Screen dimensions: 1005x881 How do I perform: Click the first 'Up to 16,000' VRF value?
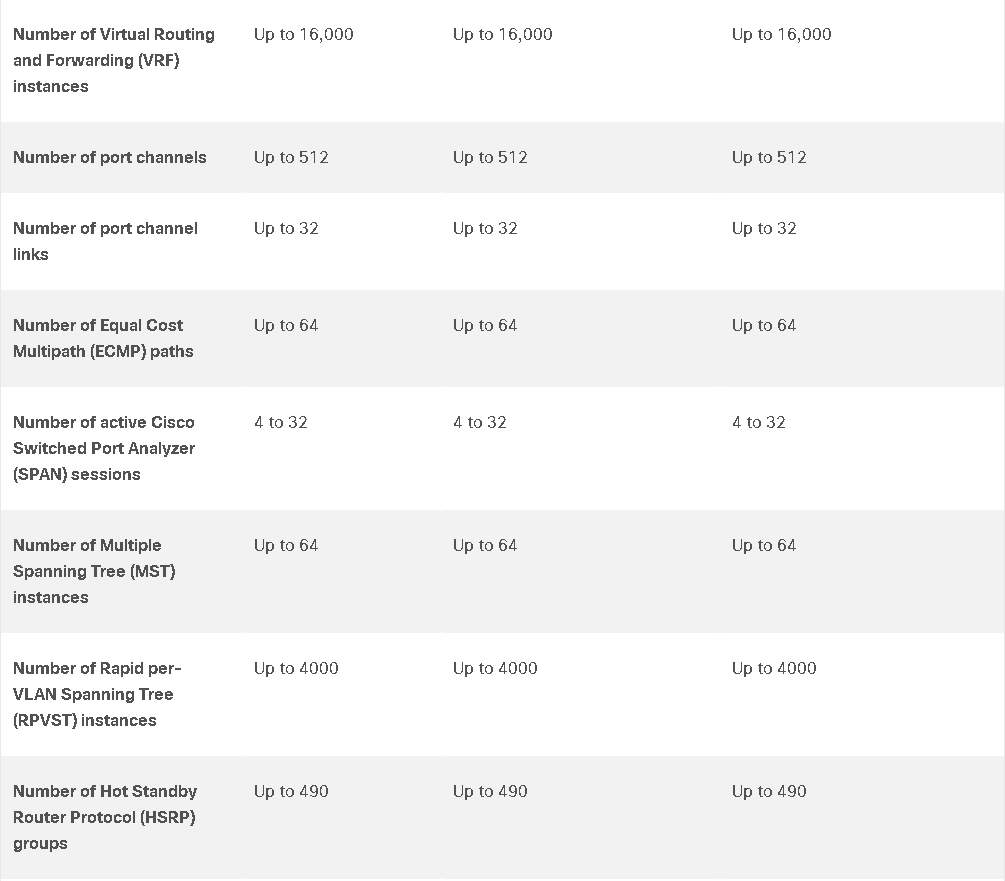(x=304, y=35)
